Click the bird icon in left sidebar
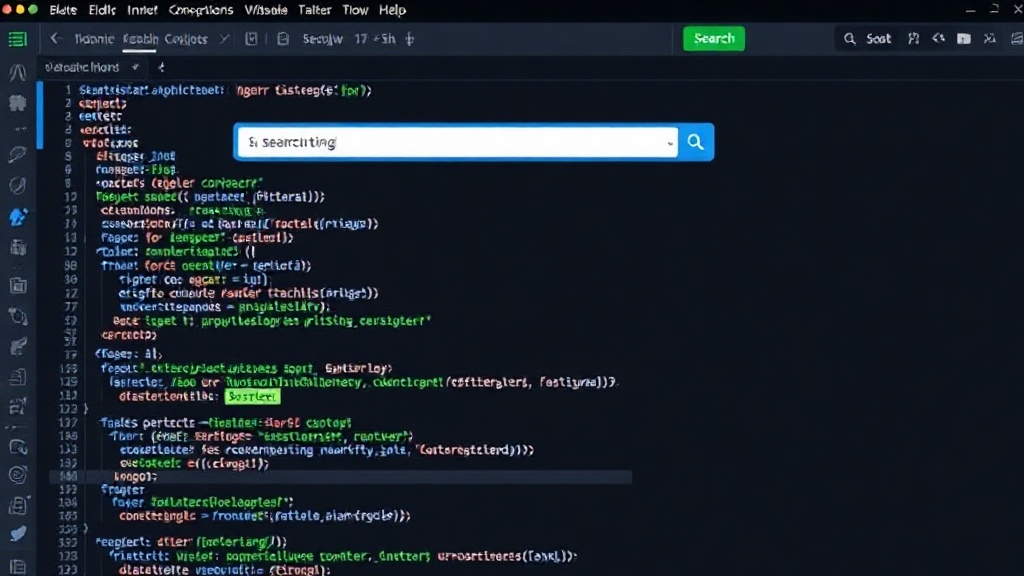 click(18, 534)
